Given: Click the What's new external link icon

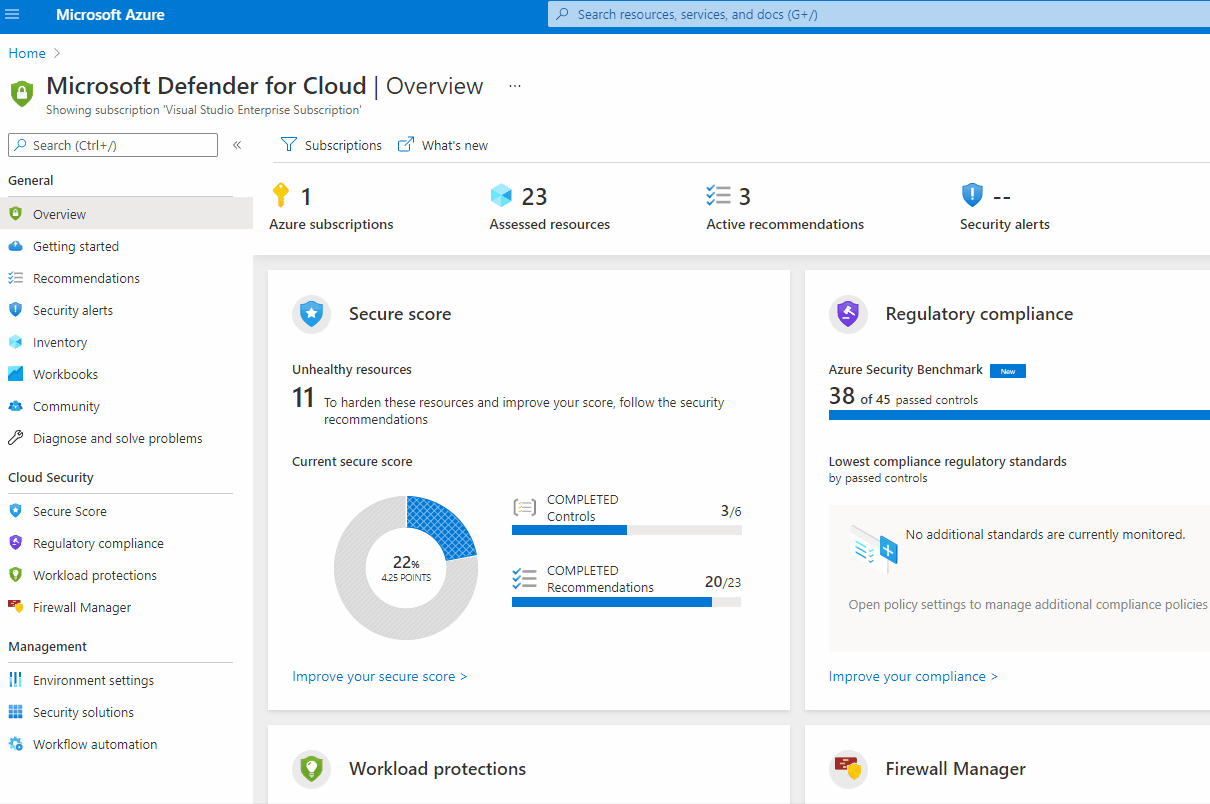Looking at the screenshot, I should click(x=406, y=145).
